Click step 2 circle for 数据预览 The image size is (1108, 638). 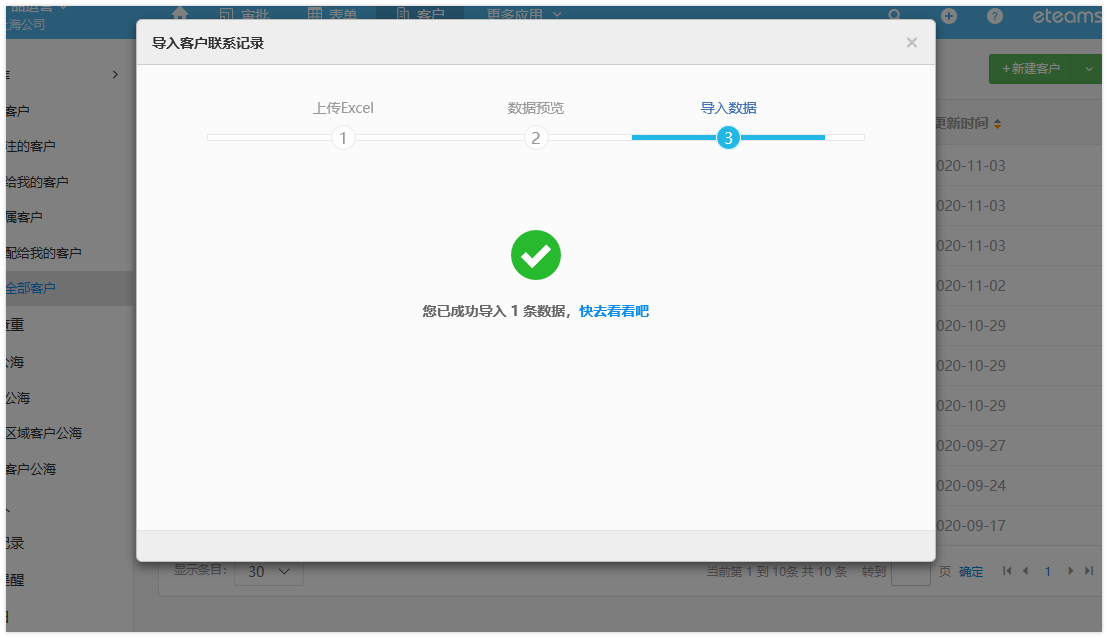tap(536, 138)
